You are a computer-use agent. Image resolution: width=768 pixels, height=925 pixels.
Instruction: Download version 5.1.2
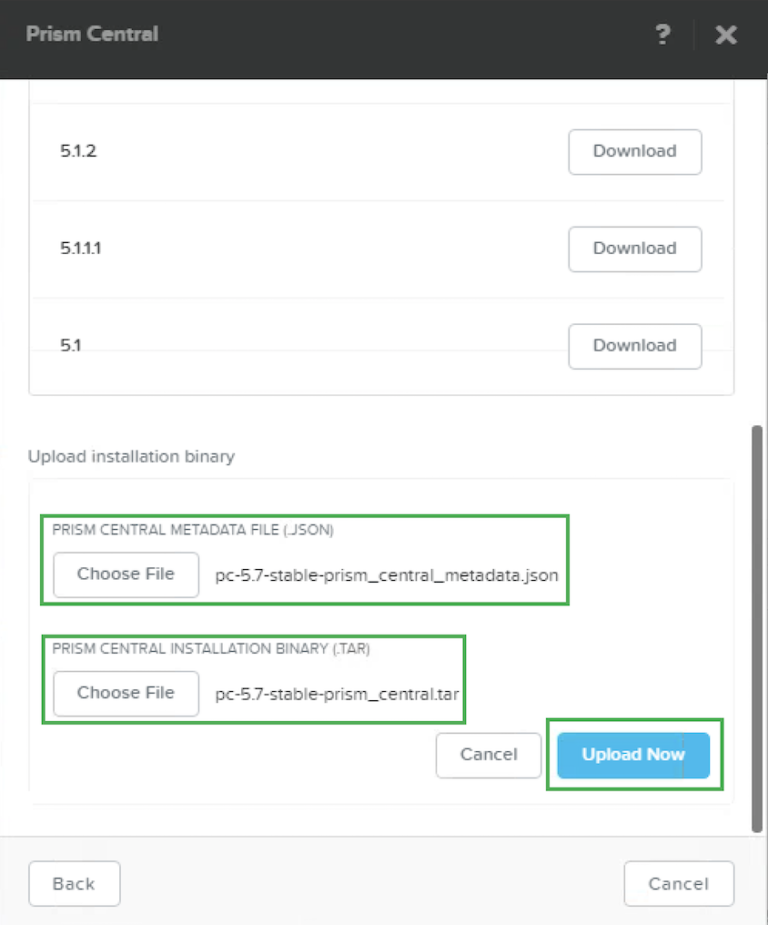point(634,151)
